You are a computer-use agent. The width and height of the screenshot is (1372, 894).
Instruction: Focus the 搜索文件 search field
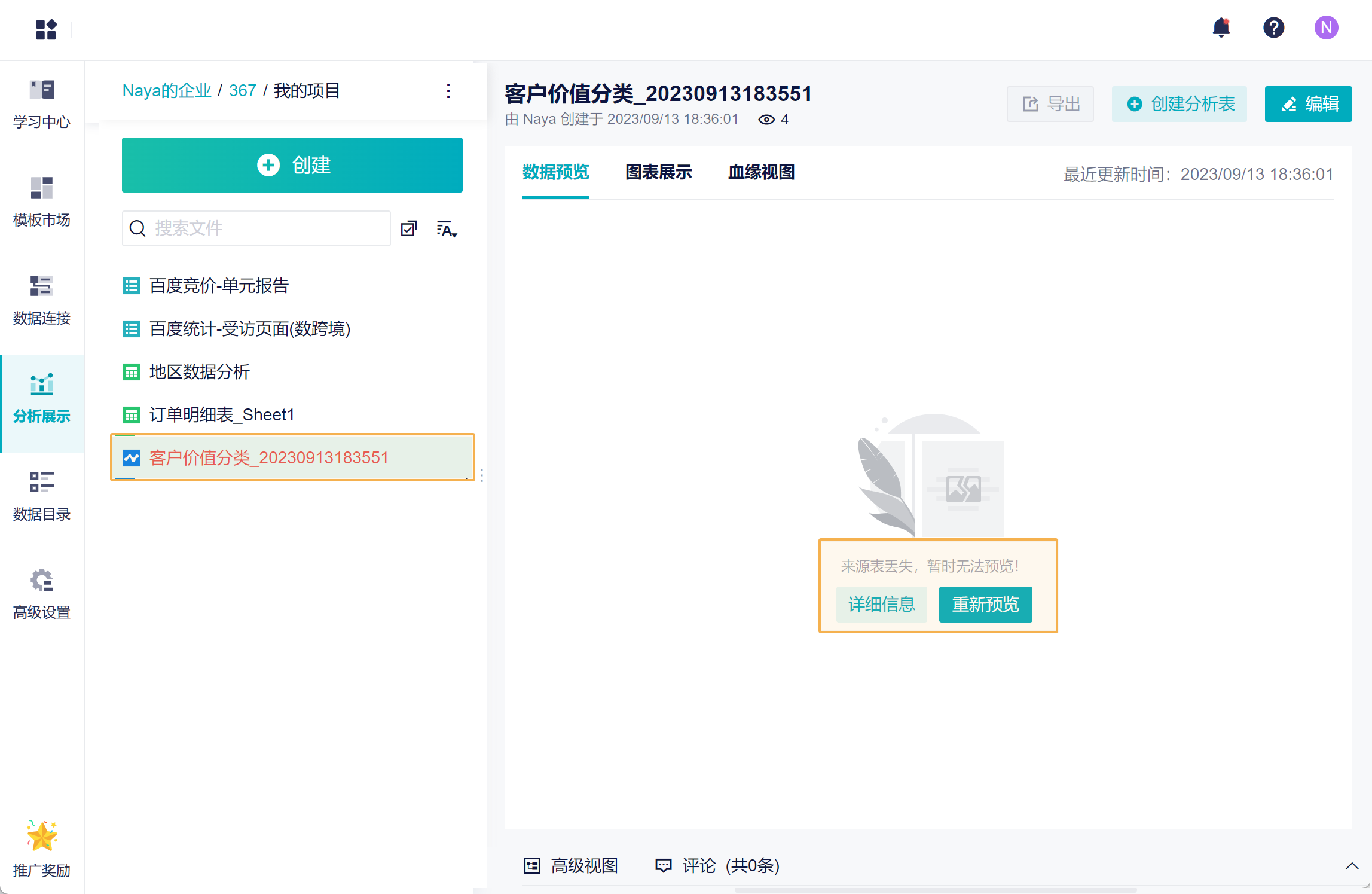click(x=256, y=228)
